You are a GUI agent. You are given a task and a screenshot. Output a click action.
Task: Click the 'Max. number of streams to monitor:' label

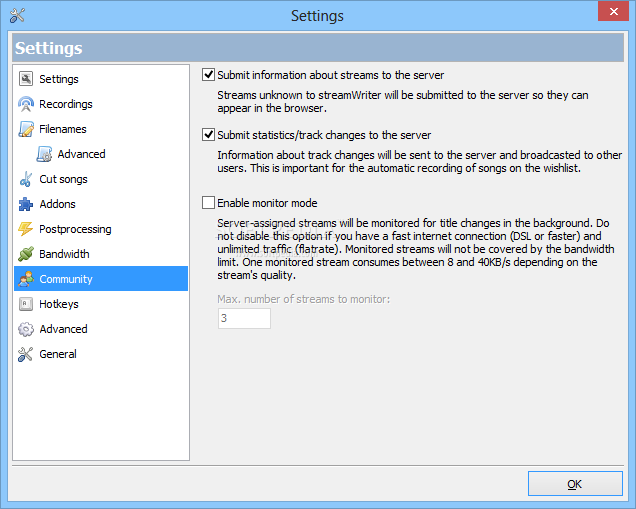pos(303,299)
